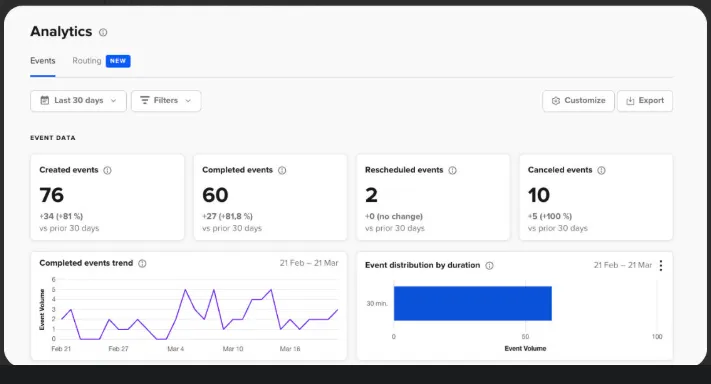Open the Last 30 days date dropdown
Image resolution: width=711 pixels, height=384 pixels.
pos(78,101)
